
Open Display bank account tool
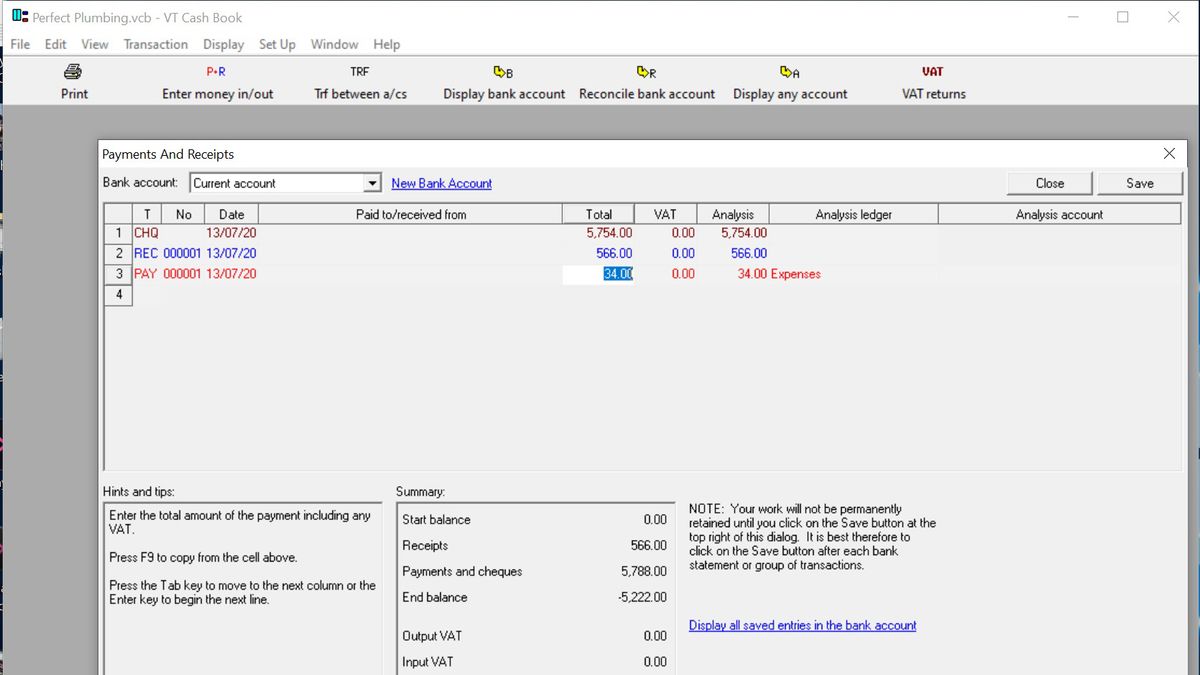[x=504, y=82]
